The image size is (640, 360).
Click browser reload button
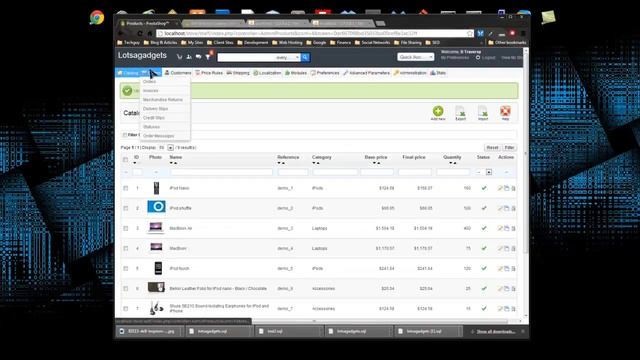140,33
